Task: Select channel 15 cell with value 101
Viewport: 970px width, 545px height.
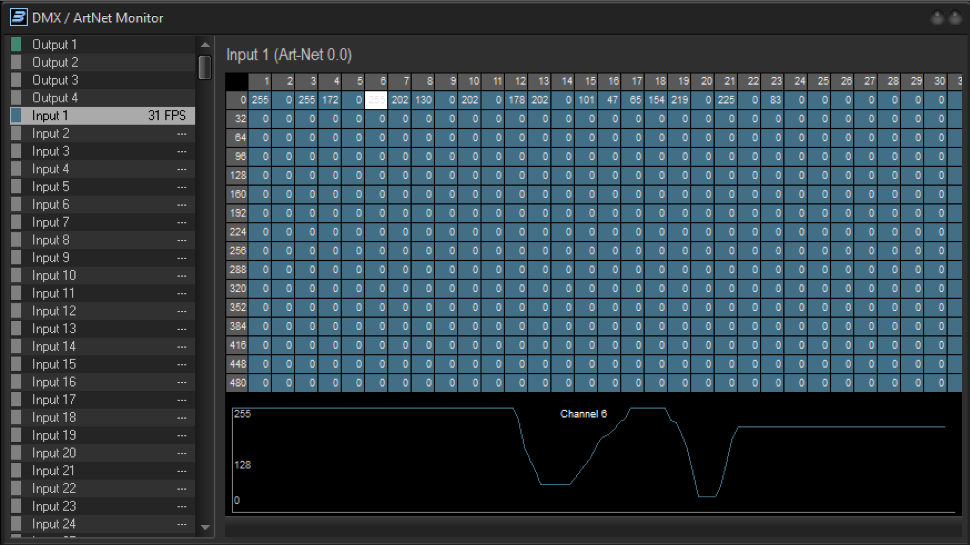Action: pyautogui.click(x=586, y=100)
